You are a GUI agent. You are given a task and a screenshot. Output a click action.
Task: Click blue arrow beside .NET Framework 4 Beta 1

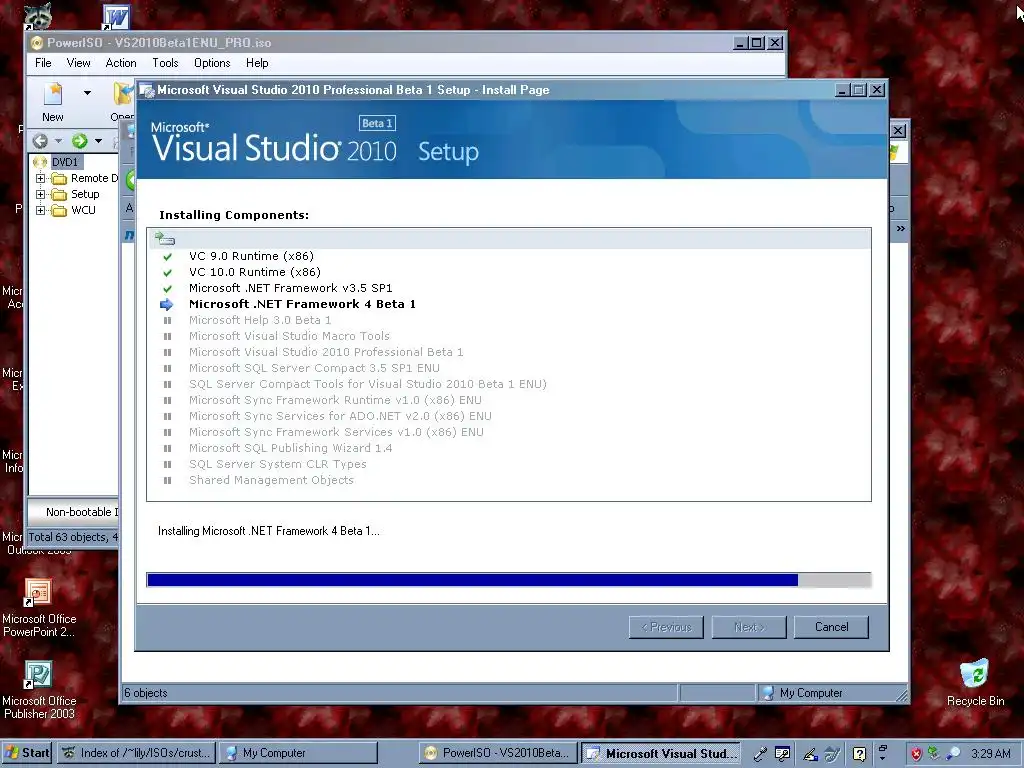coord(167,304)
